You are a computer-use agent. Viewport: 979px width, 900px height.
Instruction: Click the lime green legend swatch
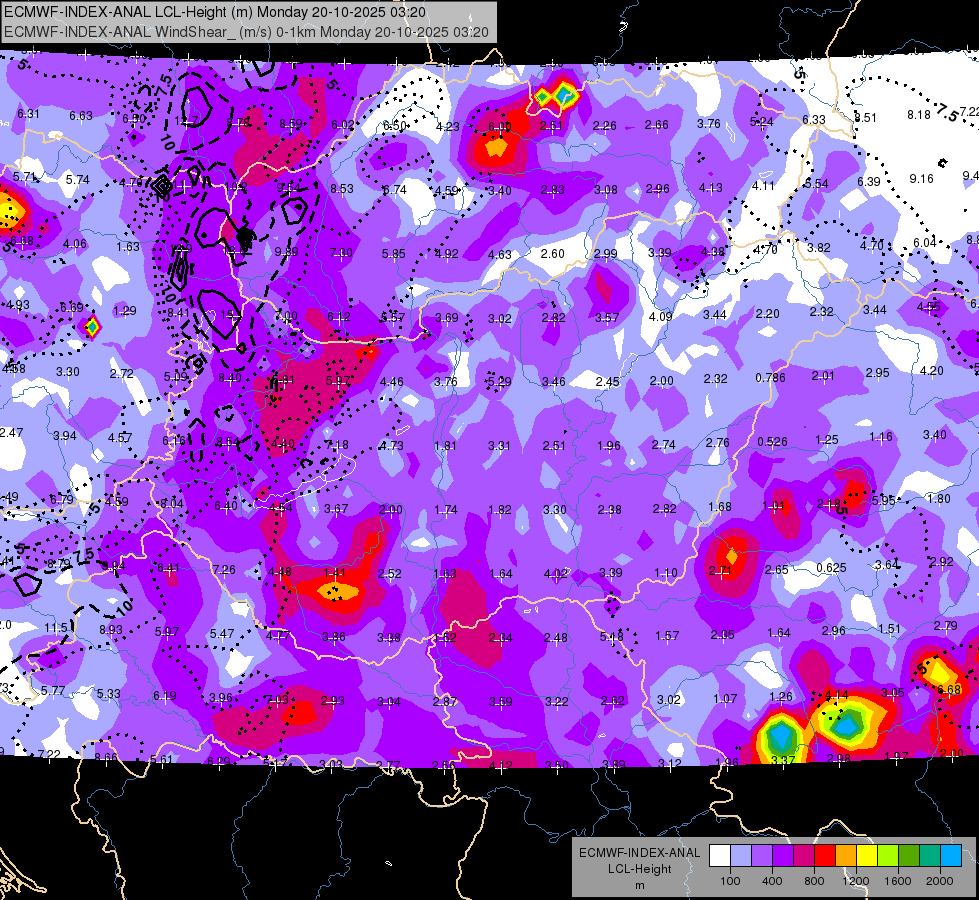[888, 856]
